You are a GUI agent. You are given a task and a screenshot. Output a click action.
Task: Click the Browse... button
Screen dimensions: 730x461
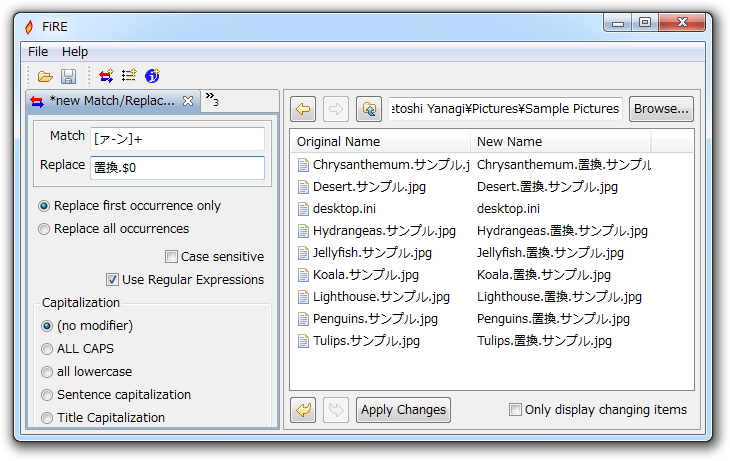coord(661,109)
